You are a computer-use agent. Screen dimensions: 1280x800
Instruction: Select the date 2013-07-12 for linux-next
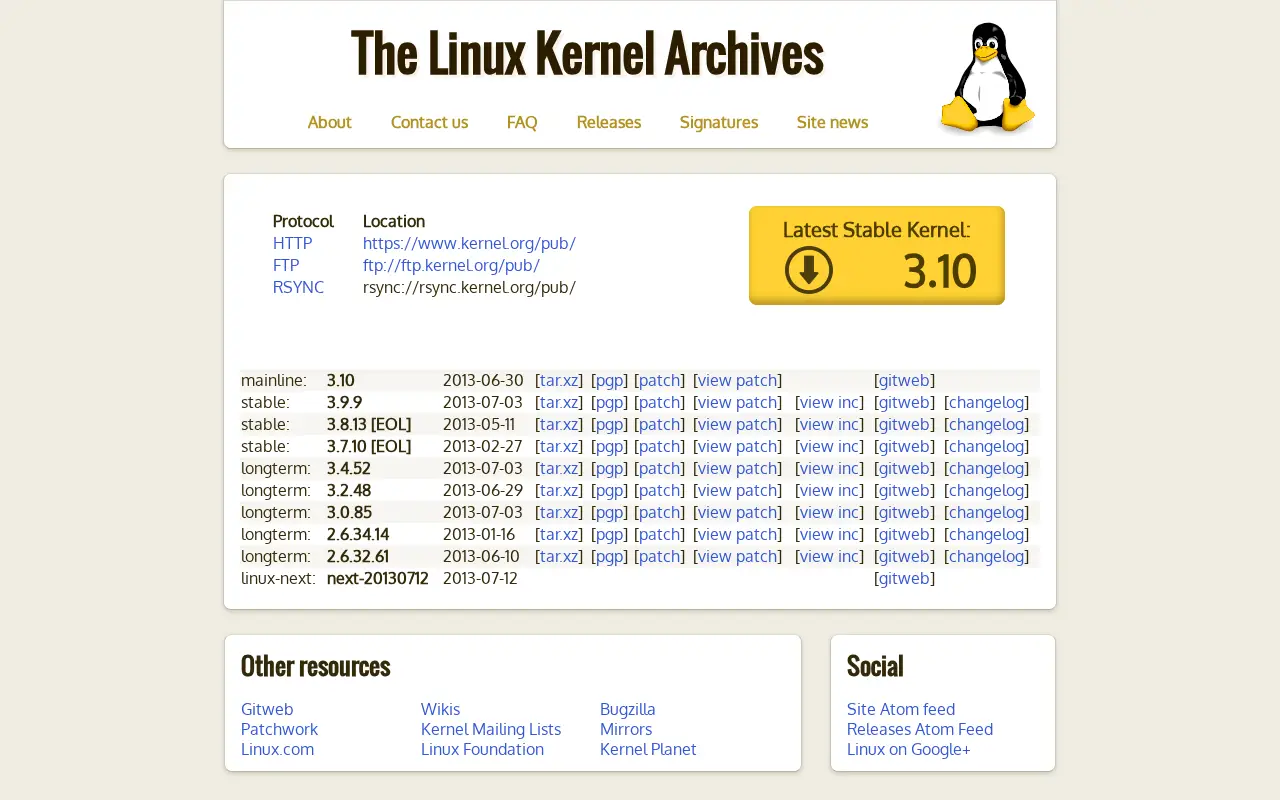(x=480, y=578)
